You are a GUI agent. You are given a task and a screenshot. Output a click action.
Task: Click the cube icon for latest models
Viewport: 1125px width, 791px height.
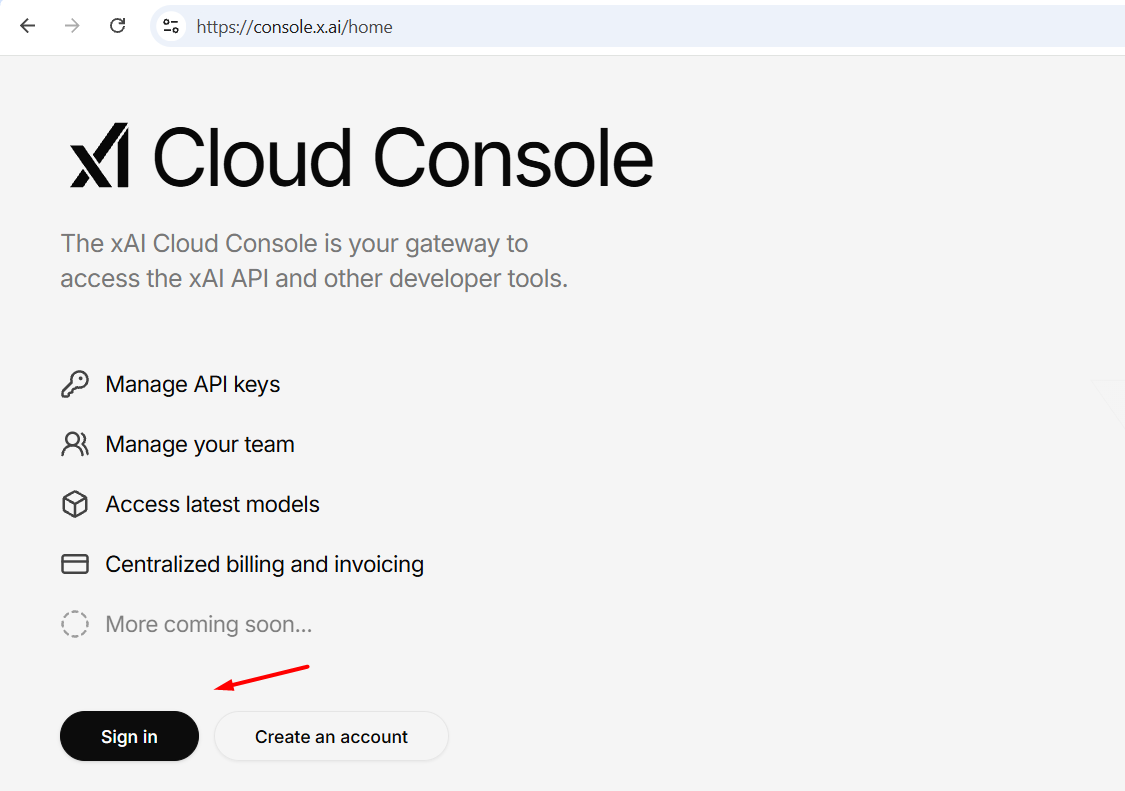pos(75,505)
